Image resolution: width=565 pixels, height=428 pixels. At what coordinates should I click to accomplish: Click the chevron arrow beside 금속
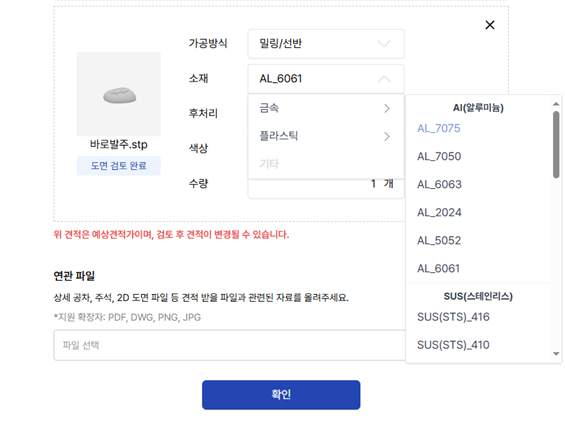click(387, 108)
